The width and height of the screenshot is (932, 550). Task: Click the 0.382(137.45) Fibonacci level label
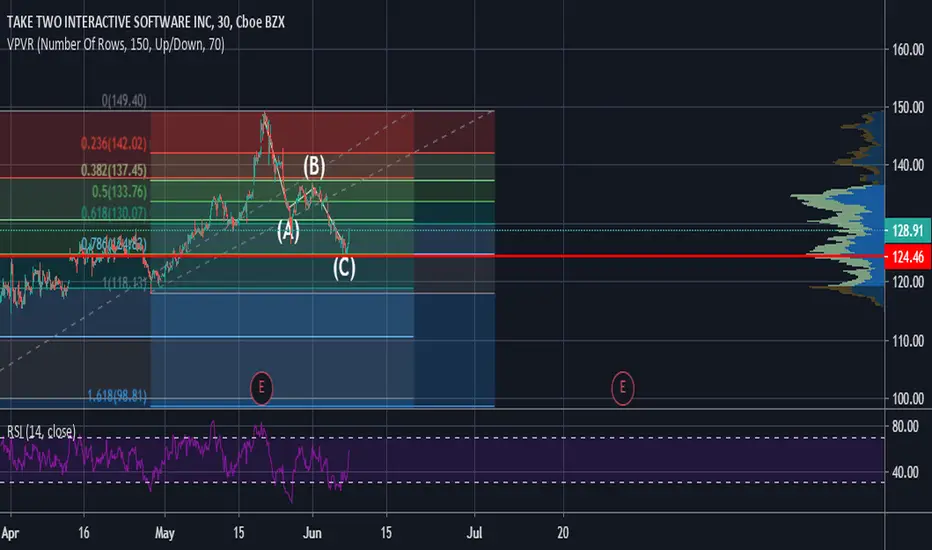tap(114, 170)
